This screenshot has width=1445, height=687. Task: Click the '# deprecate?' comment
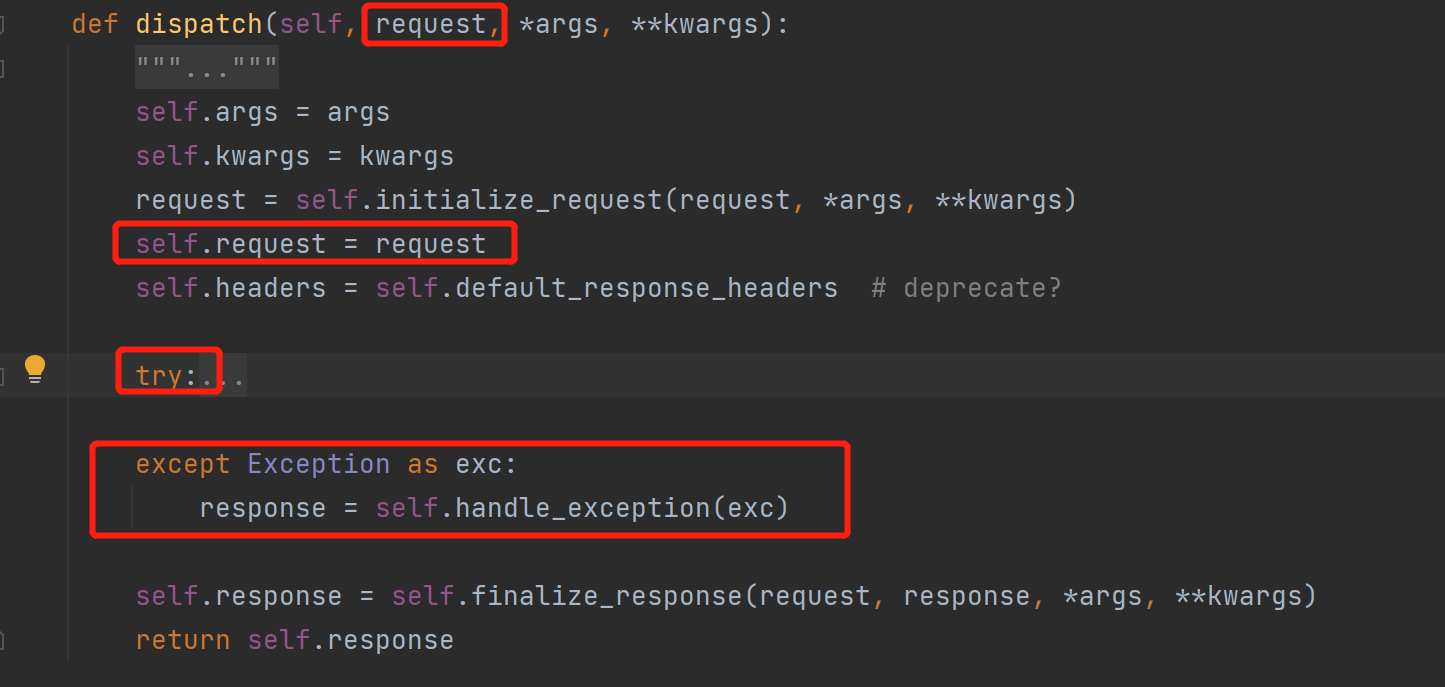click(x=966, y=288)
